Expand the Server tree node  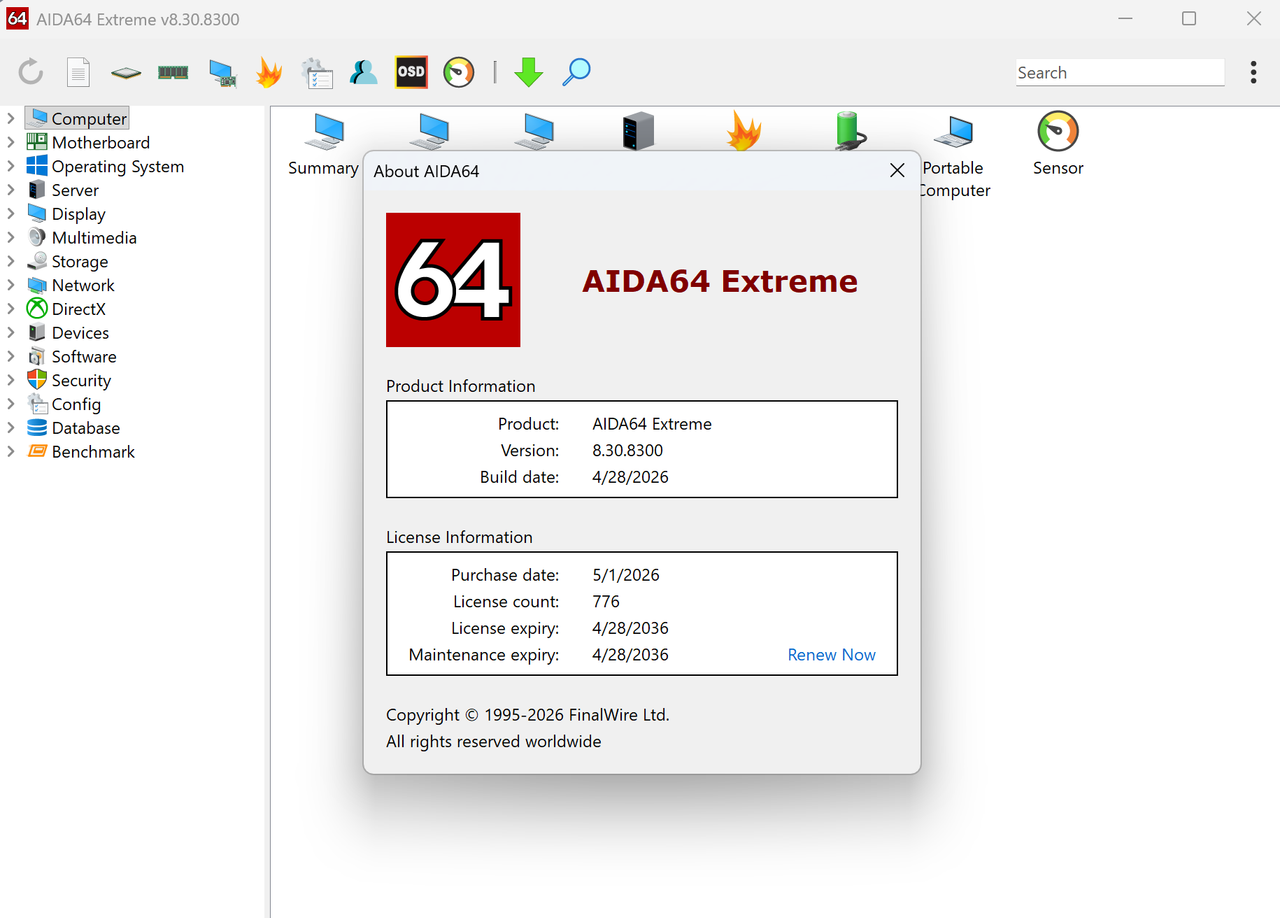tap(11, 190)
